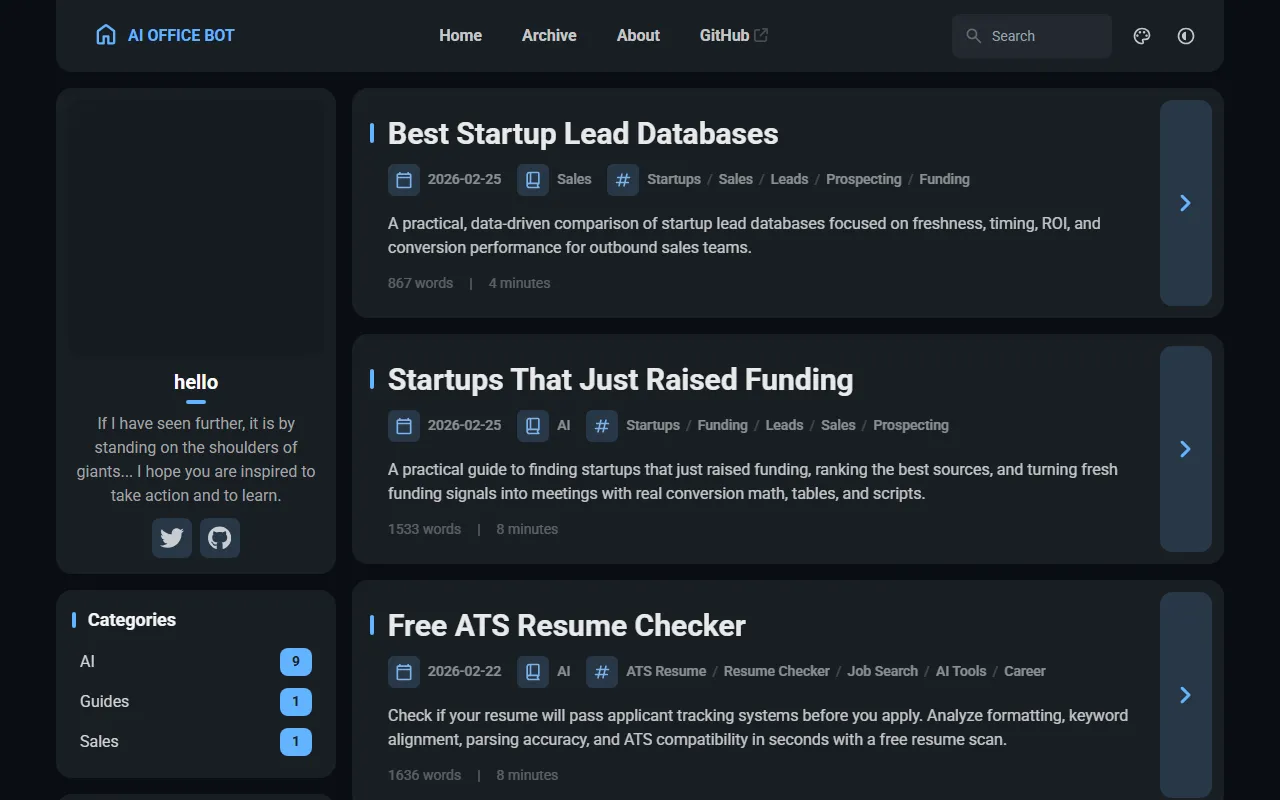The width and height of the screenshot is (1280, 800).
Task: Open the About page
Action: [x=638, y=35]
